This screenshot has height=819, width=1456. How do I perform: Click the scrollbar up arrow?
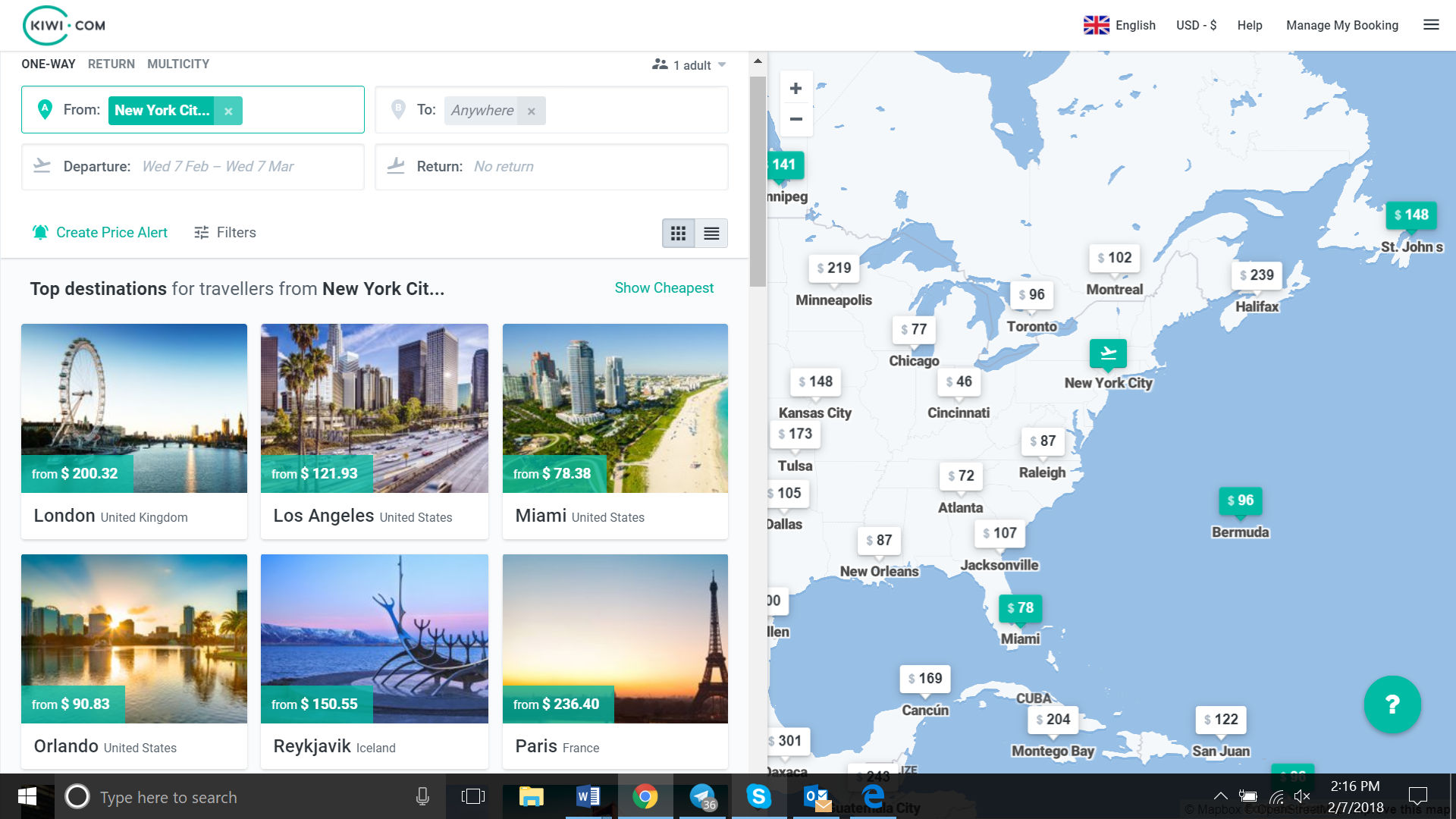pyautogui.click(x=758, y=61)
